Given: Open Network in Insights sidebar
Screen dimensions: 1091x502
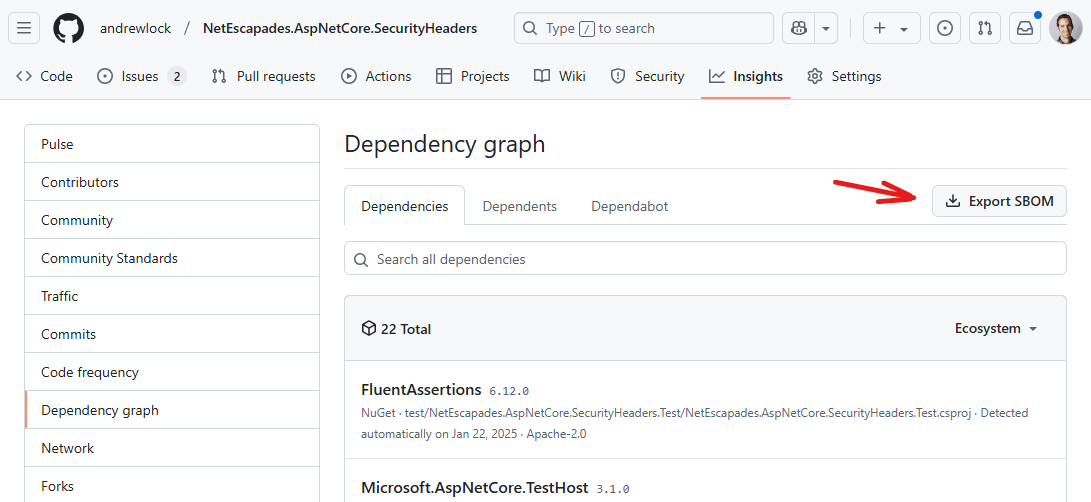Looking at the screenshot, I should click(172, 448).
